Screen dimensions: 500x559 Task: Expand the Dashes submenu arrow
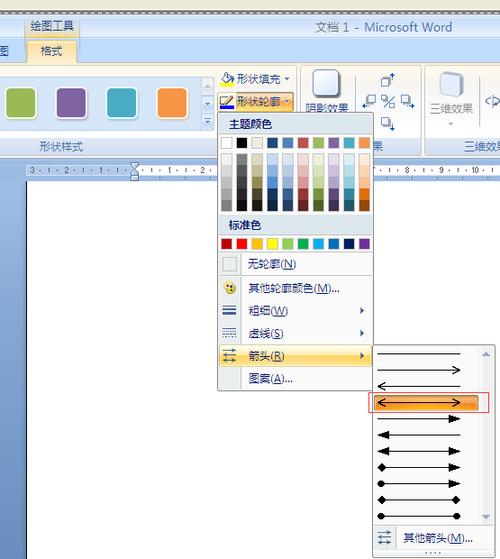tap(362, 333)
